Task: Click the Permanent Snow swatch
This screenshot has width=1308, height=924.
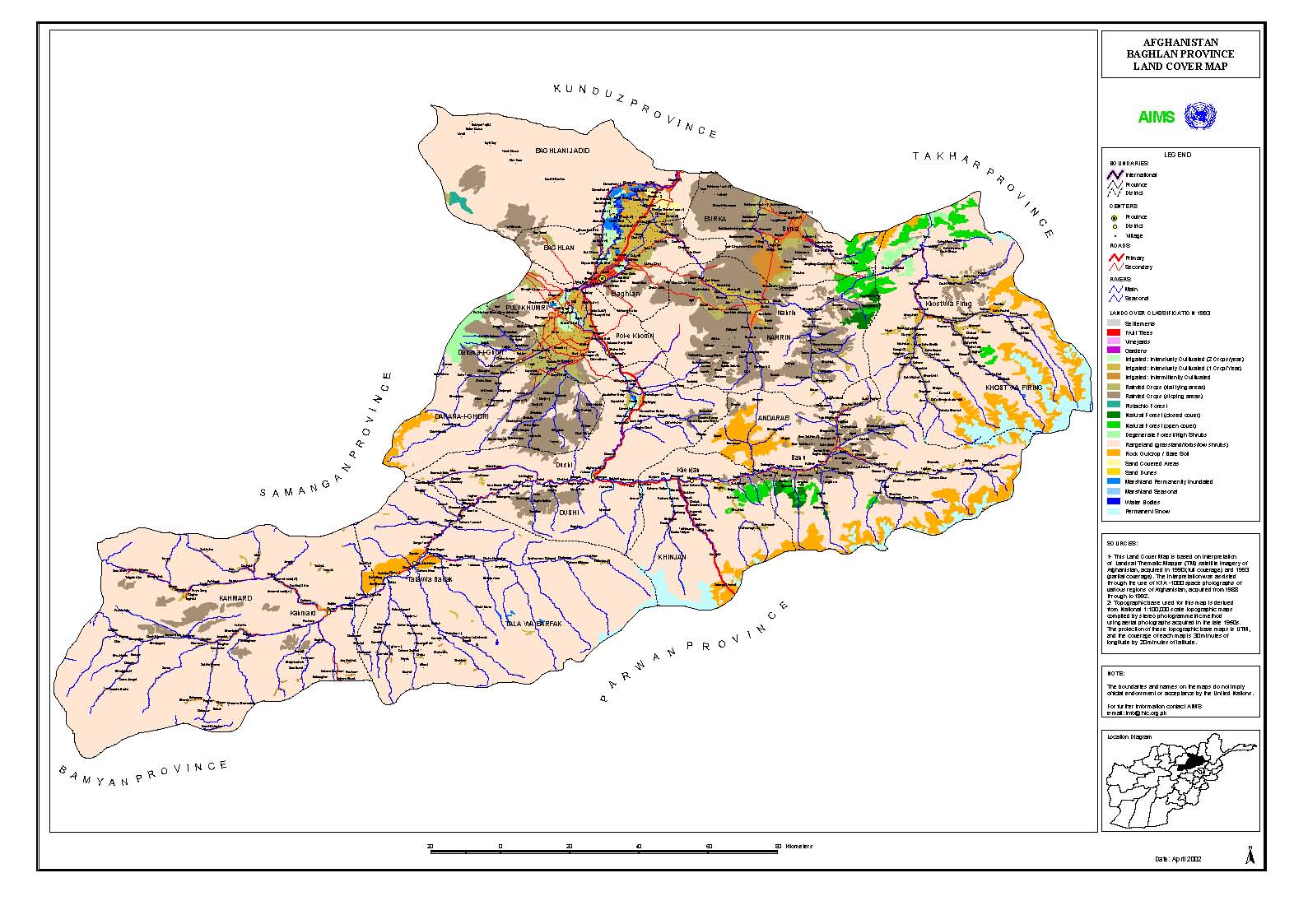Action: coord(1115,511)
